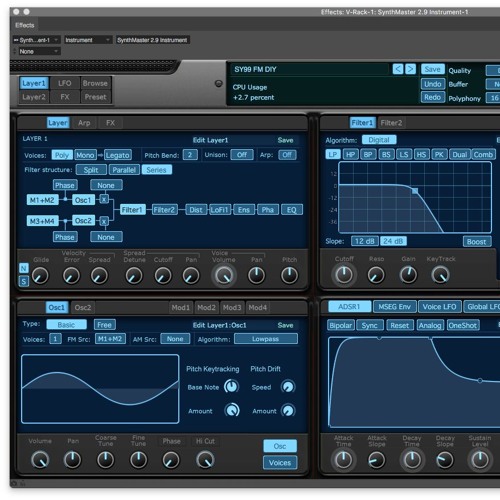Choose the BP filter type

368,154
